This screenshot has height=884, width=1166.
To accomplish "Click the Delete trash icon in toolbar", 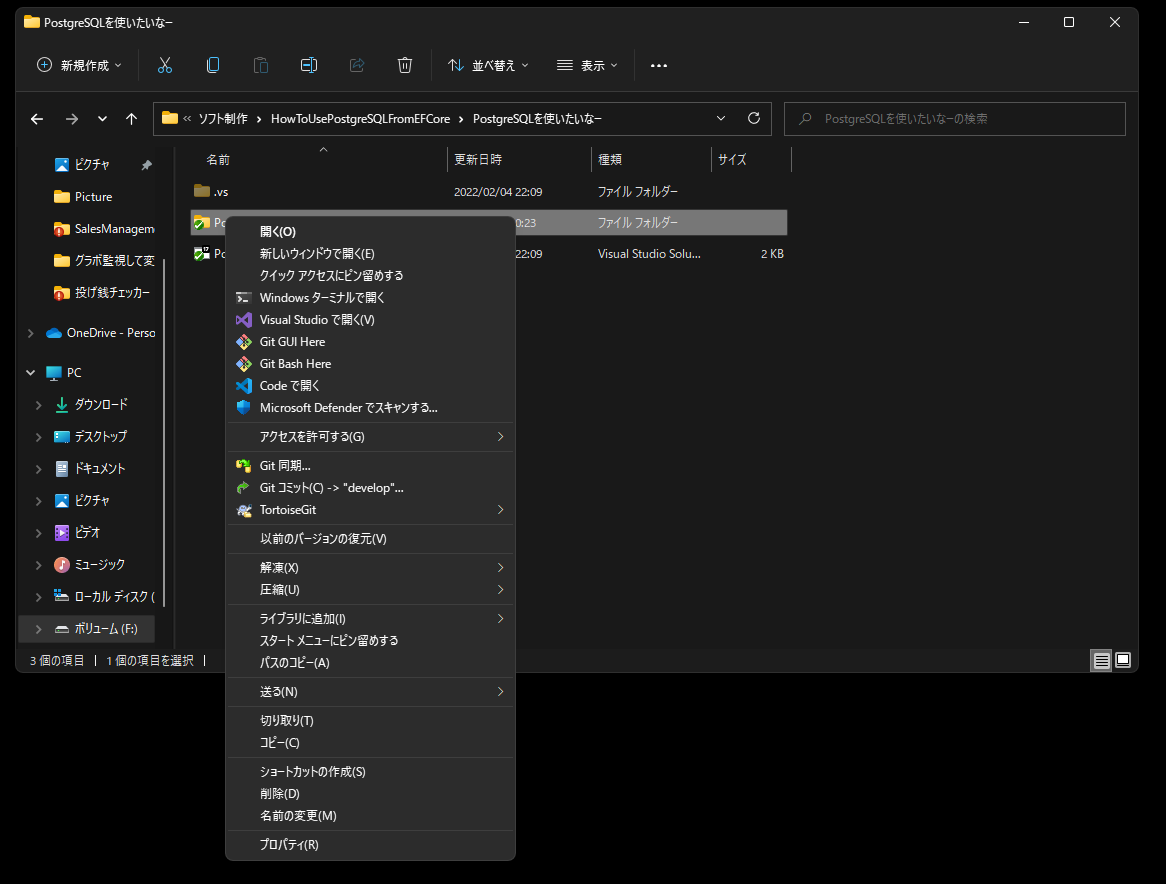I will click(405, 65).
